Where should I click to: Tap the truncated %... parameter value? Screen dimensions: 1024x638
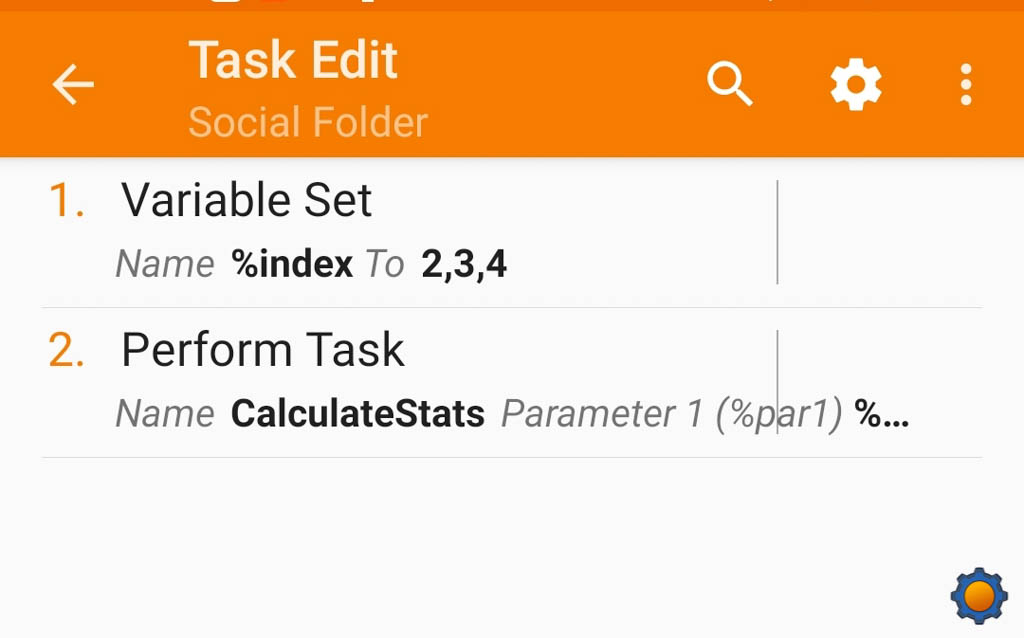pos(882,413)
